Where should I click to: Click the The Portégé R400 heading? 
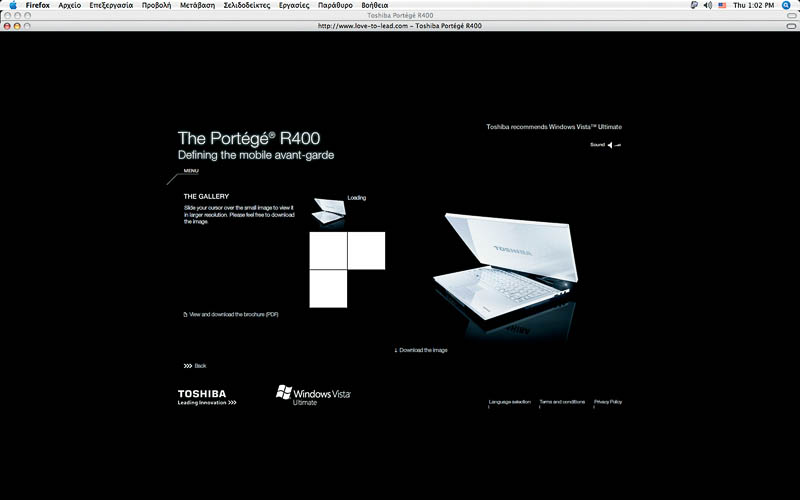coord(249,138)
